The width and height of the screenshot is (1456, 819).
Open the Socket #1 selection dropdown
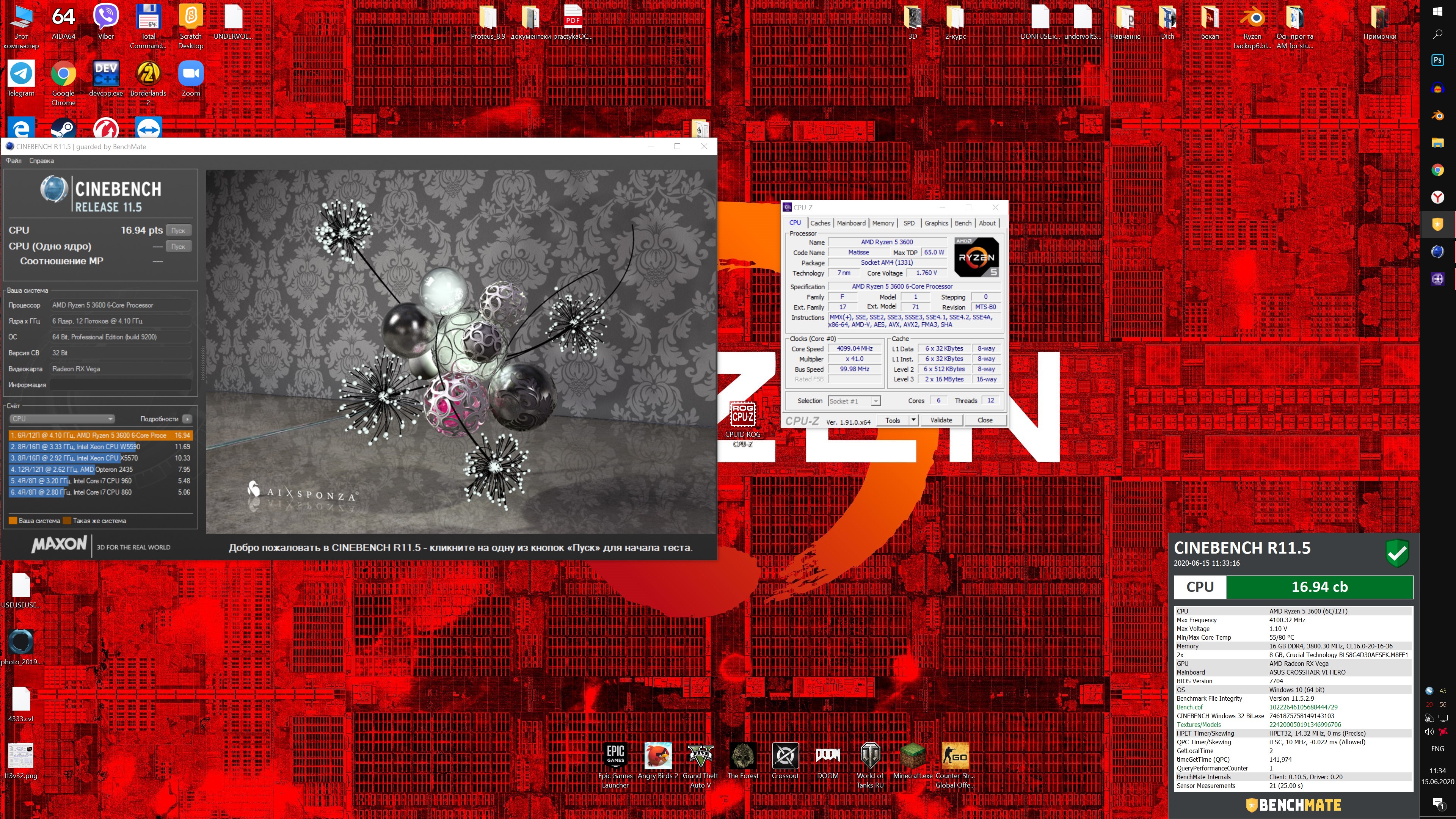coord(854,401)
